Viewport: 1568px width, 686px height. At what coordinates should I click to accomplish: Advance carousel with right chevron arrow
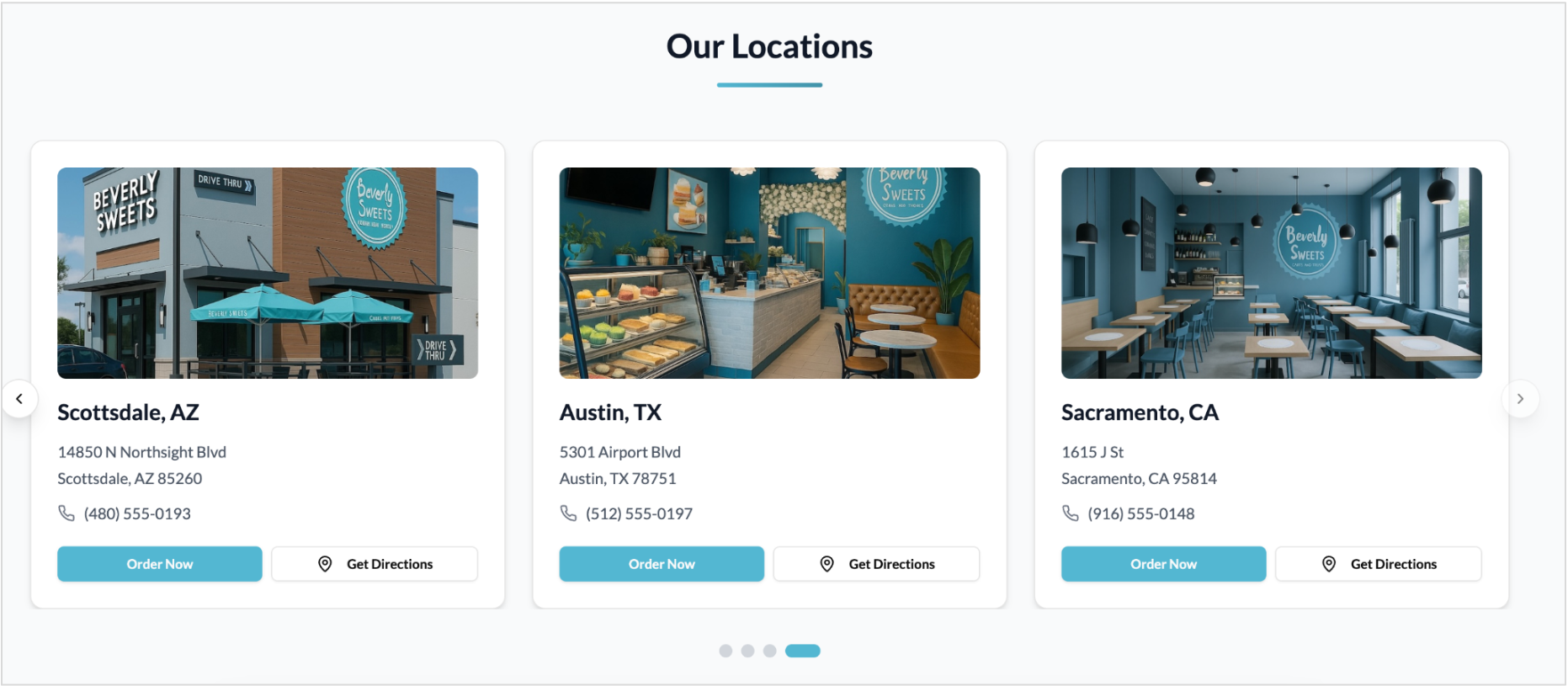[x=1520, y=399]
